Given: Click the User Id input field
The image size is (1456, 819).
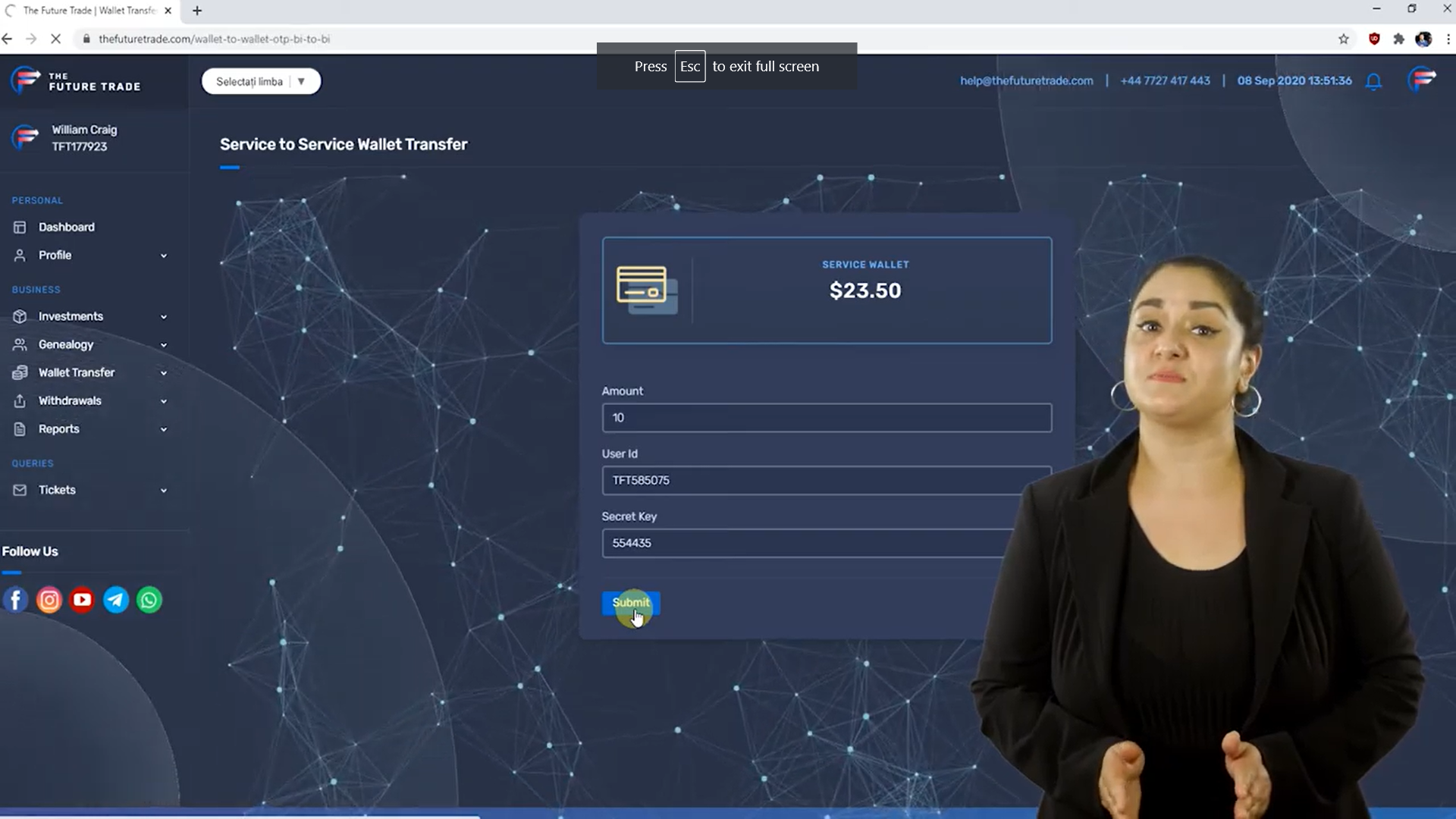Looking at the screenshot, I should click(827, 481).
